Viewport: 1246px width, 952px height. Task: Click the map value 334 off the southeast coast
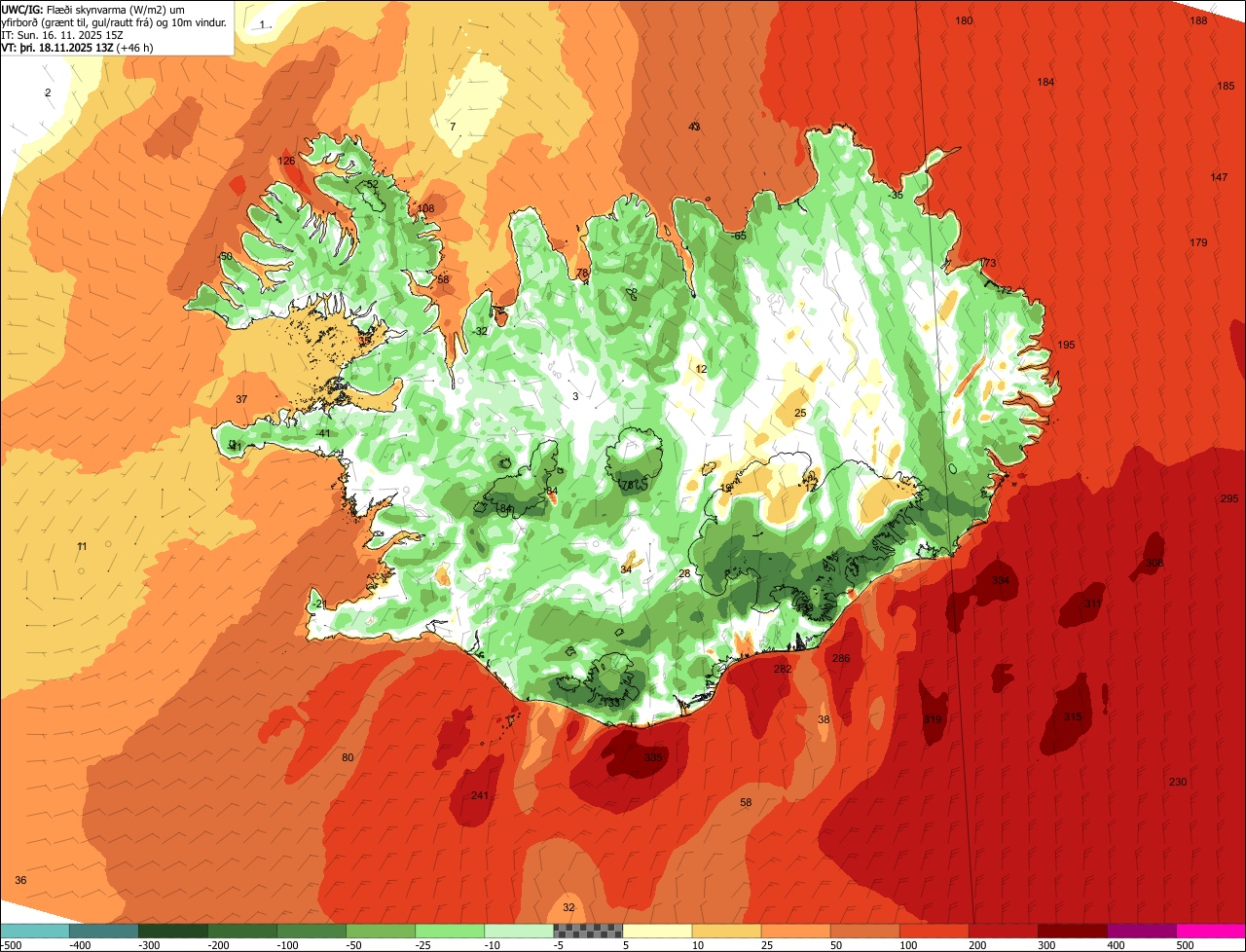(1001, 580)
